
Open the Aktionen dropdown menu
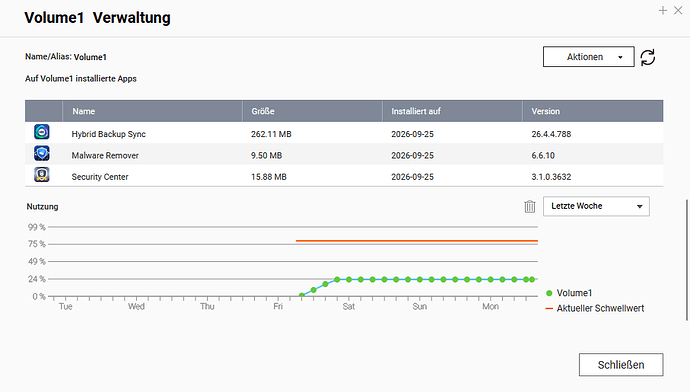588,57
